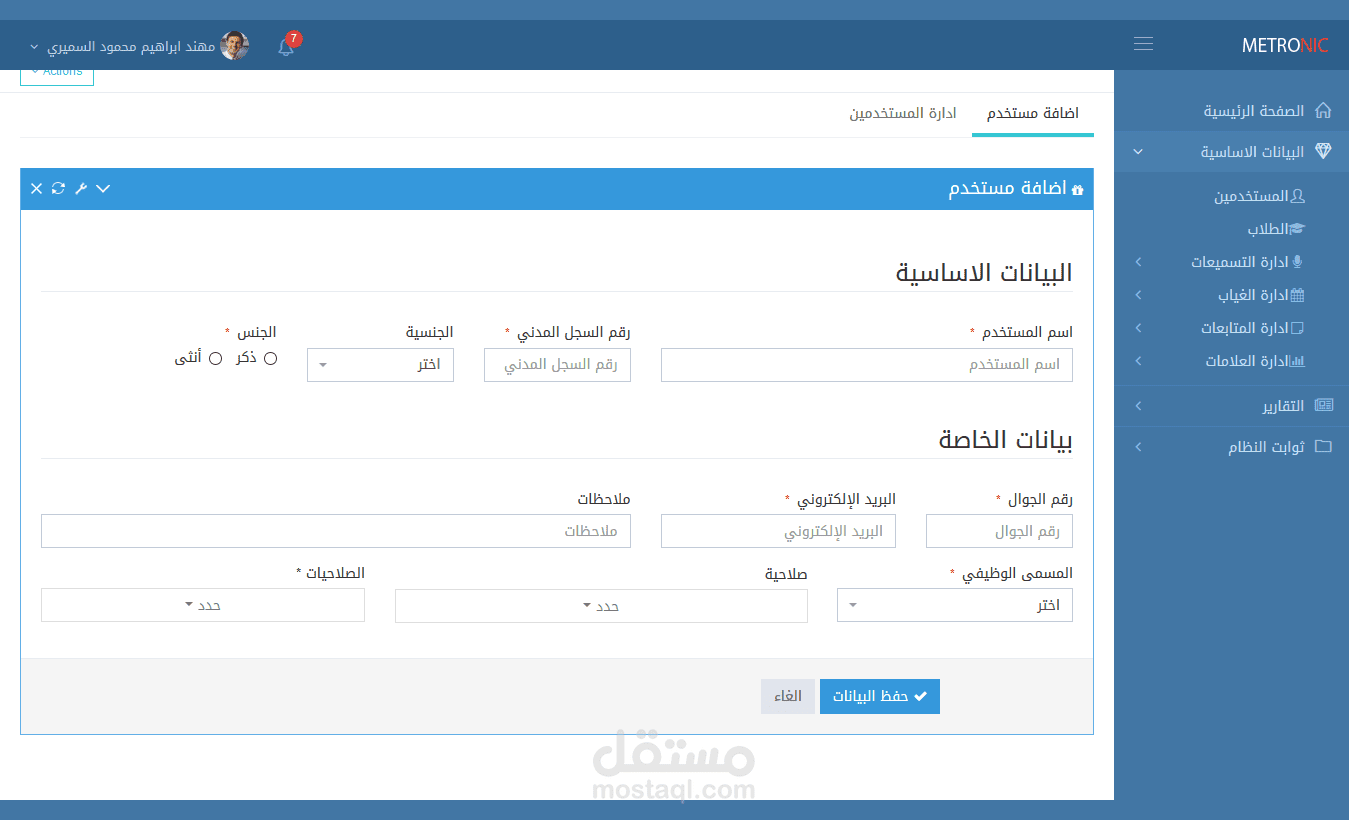Click حفظ البيانات save button
Image resolution: width=1349 pixels, height=820 pixels.
[x=880, y=696]
